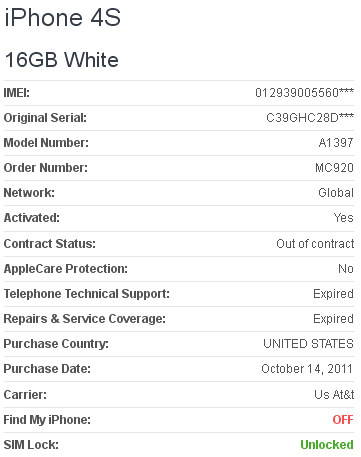Viewport: 361px width, 457px height.
Task: Click the Purchase Date October 14, 2011
Action: pyautogui.click(x=307, y=369)
